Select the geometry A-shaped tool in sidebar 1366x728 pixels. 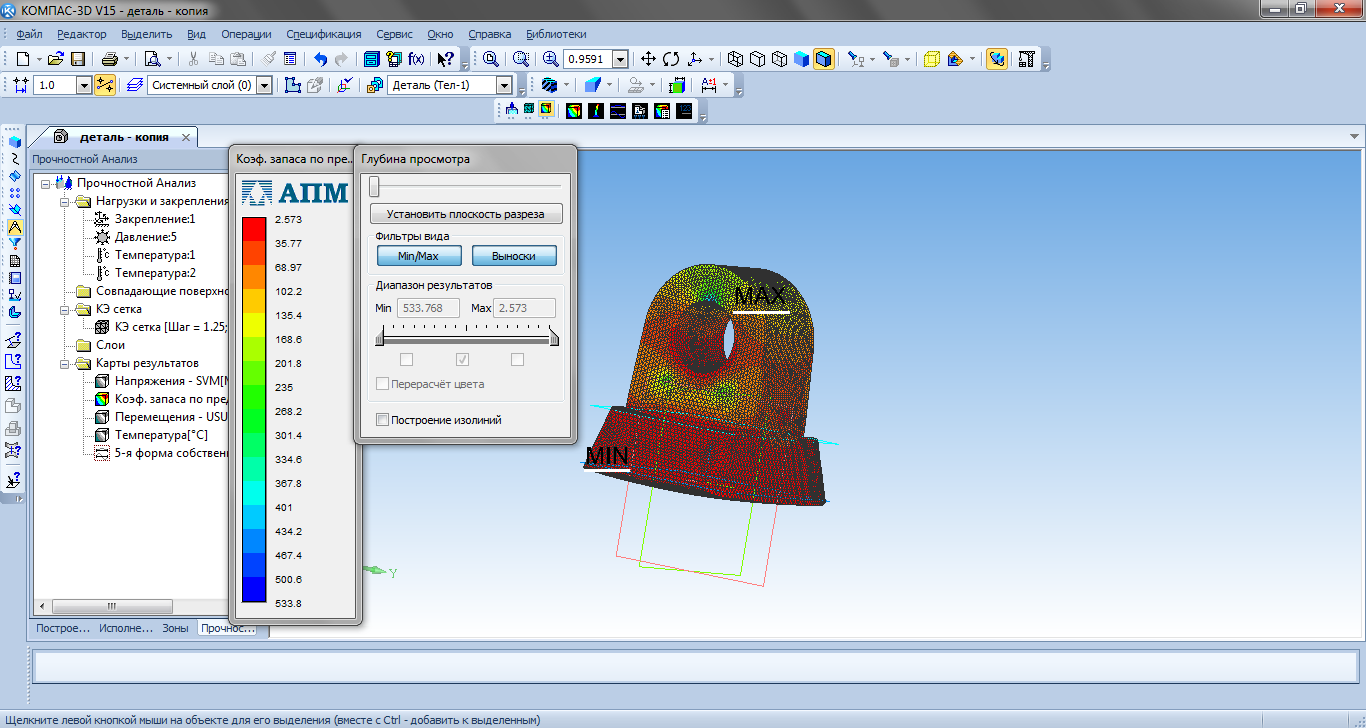click(15, 226)
